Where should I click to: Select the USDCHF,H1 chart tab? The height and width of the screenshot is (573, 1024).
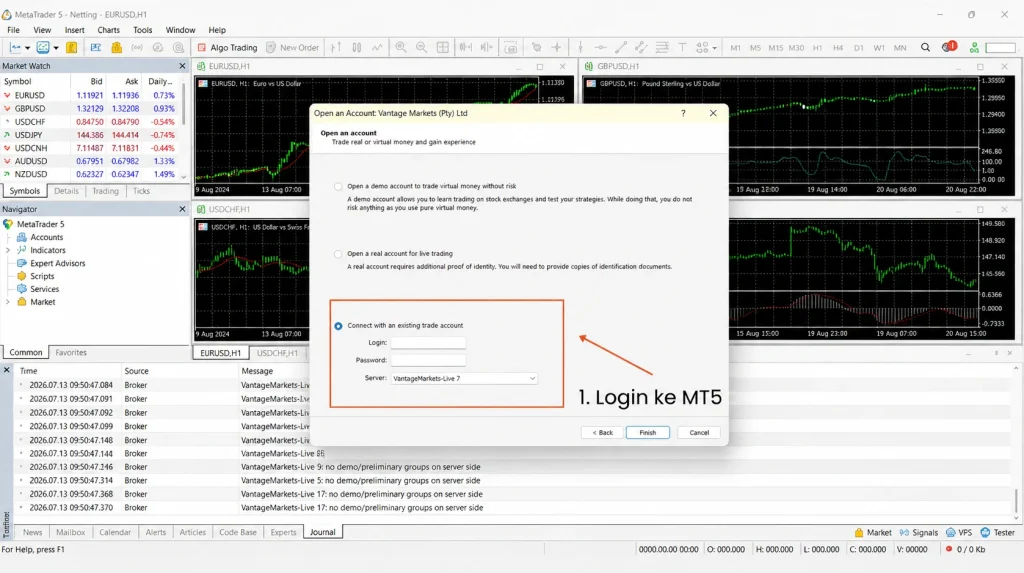277,353
